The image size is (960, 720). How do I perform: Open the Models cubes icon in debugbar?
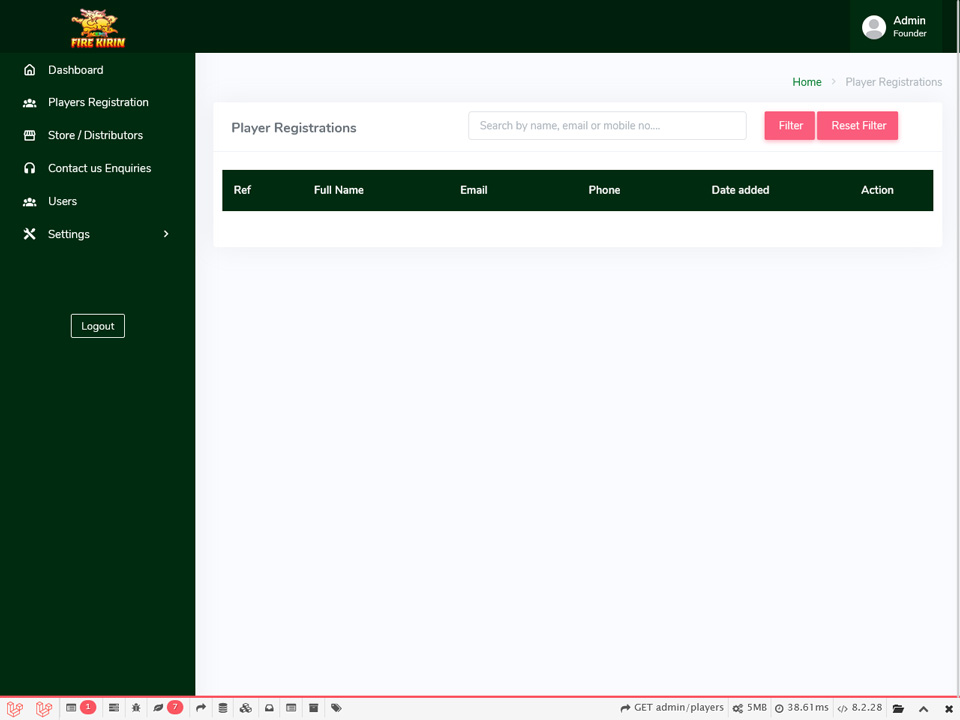(x=245, y=708)
